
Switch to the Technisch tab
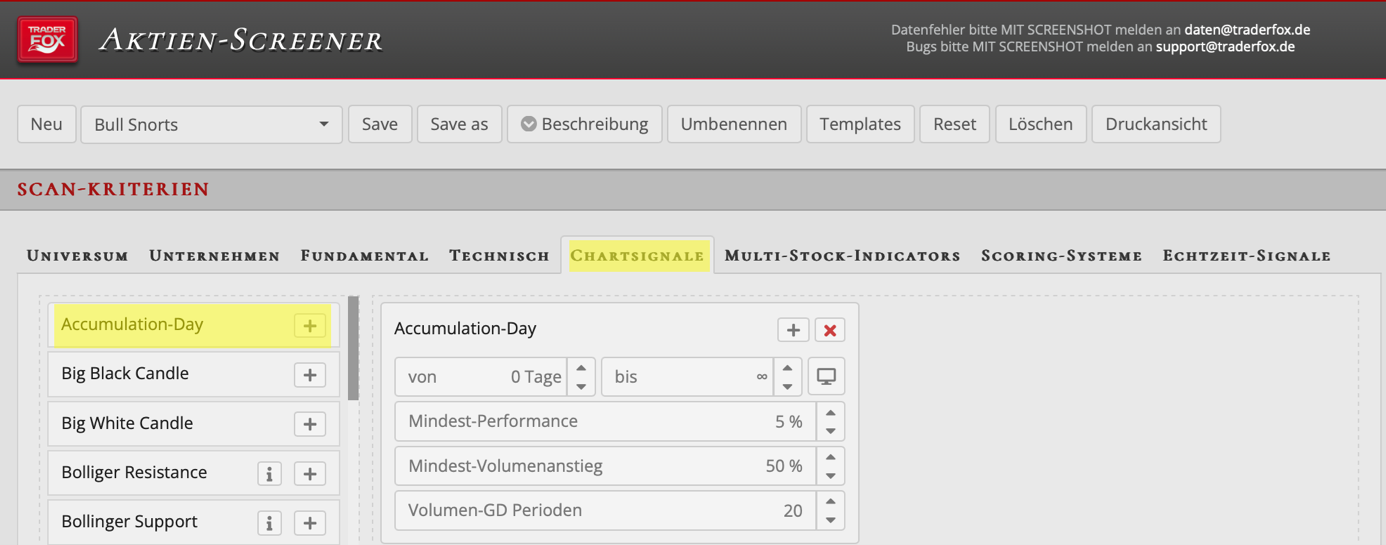click(x=499, y=256)
